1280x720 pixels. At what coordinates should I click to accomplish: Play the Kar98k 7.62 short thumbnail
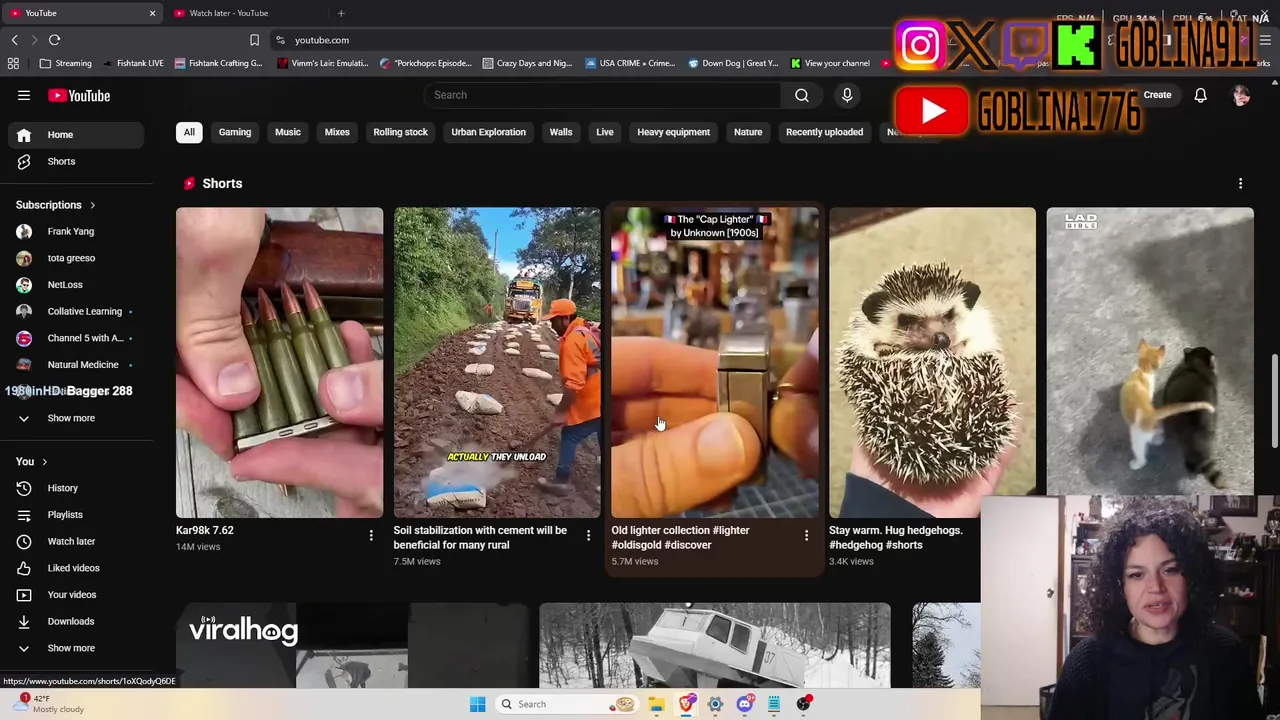[x=279, y=363]
